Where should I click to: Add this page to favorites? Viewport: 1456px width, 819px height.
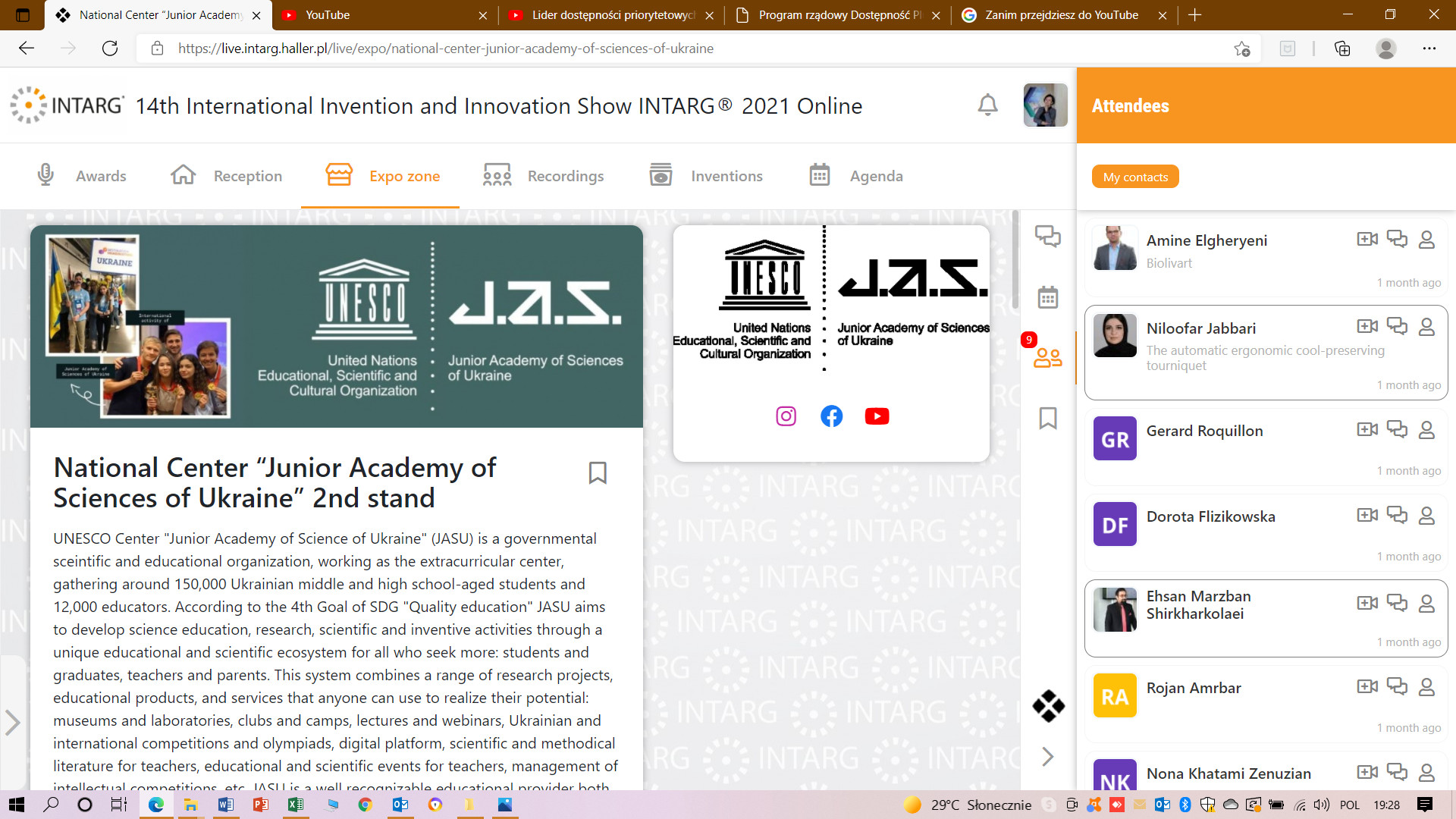pyautogui.click(x=1241, y=49)
